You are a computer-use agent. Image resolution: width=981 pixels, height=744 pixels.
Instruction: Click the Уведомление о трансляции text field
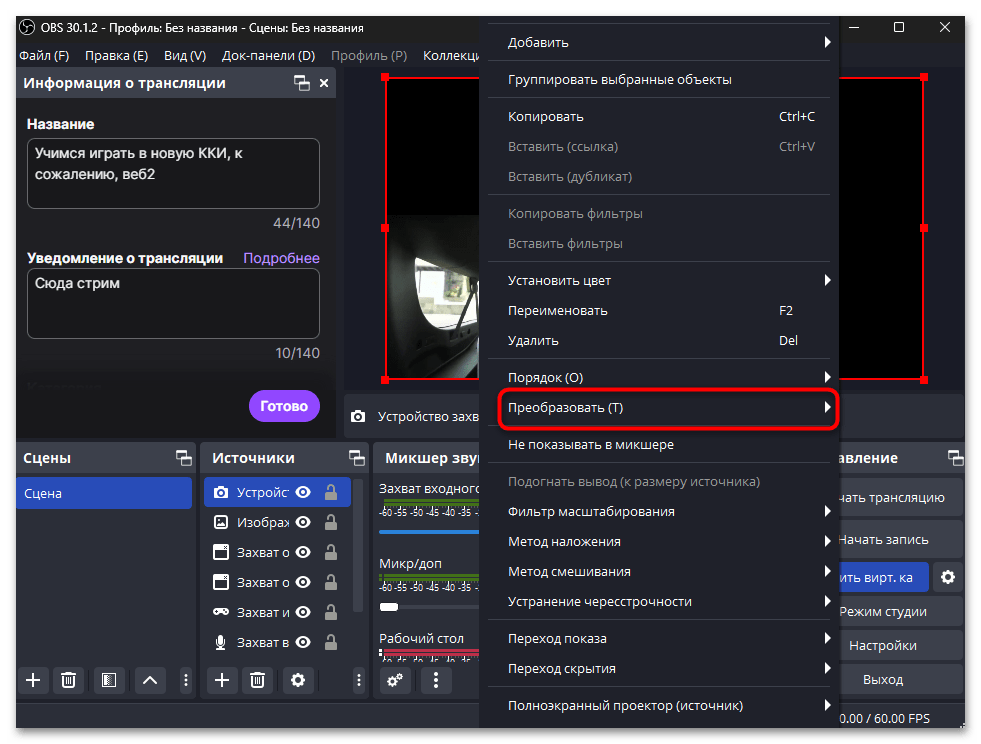pos(173,303)
